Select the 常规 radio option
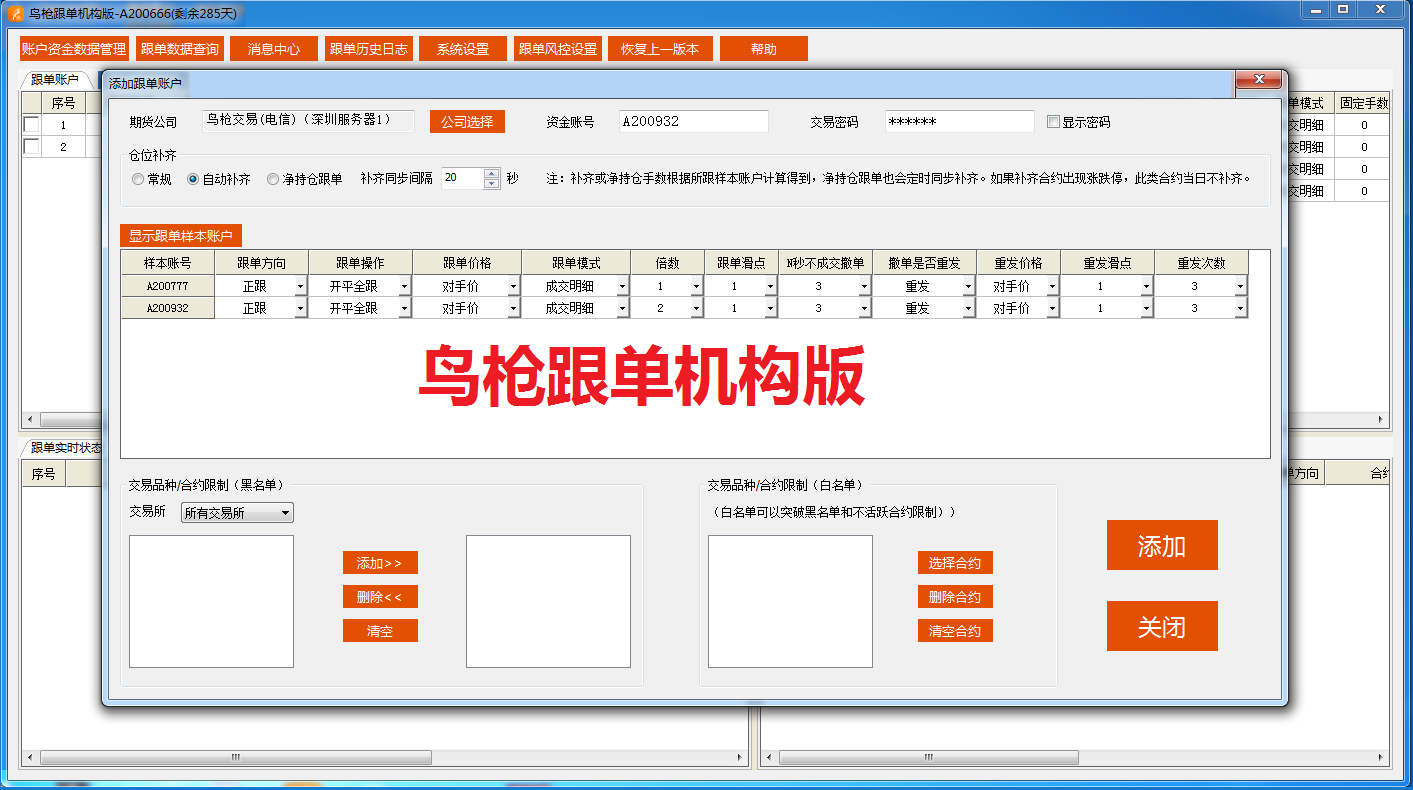 point(138,179)
